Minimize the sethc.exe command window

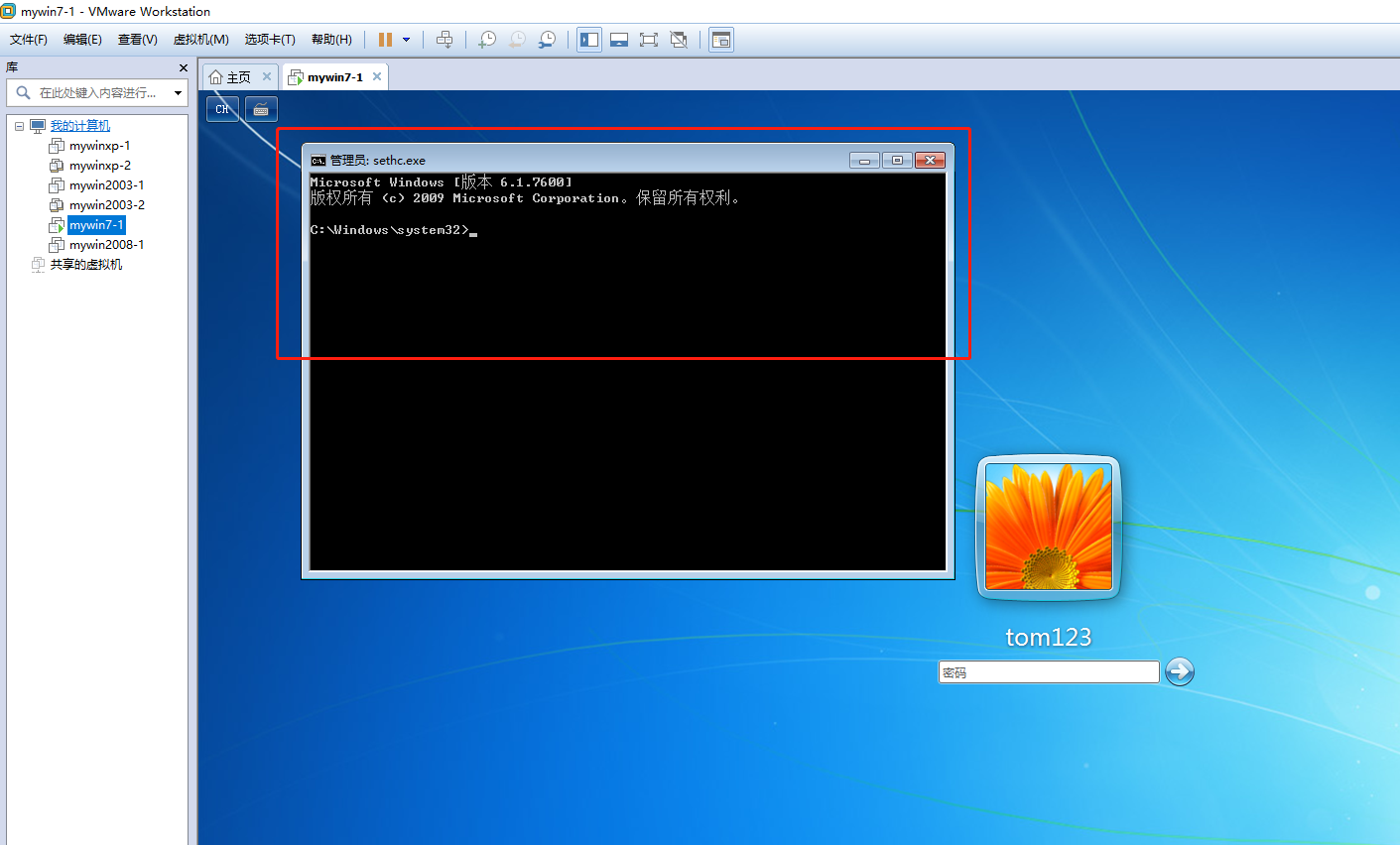click(x=864, y=160)
